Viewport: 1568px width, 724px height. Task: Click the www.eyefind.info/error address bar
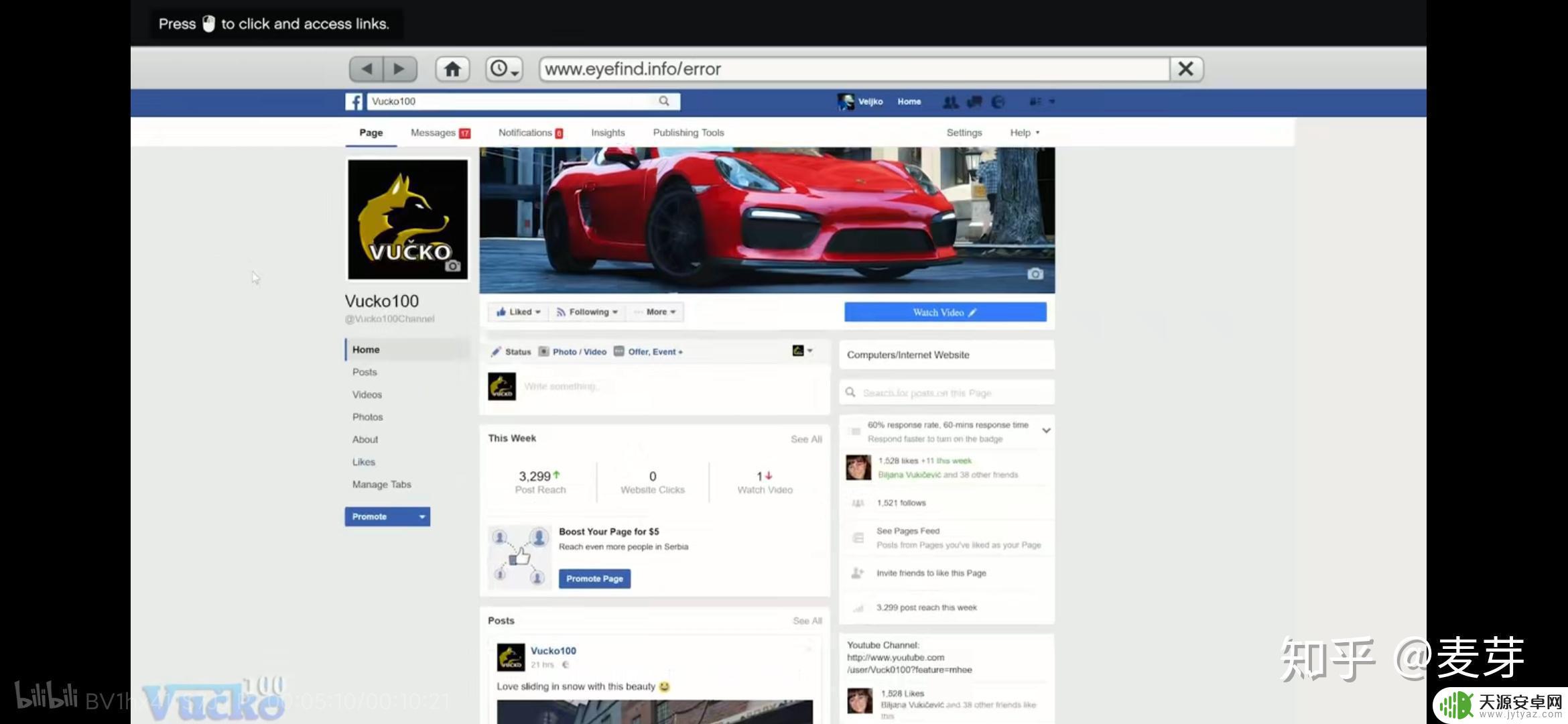pyautogui.click(x=854, y=69)
